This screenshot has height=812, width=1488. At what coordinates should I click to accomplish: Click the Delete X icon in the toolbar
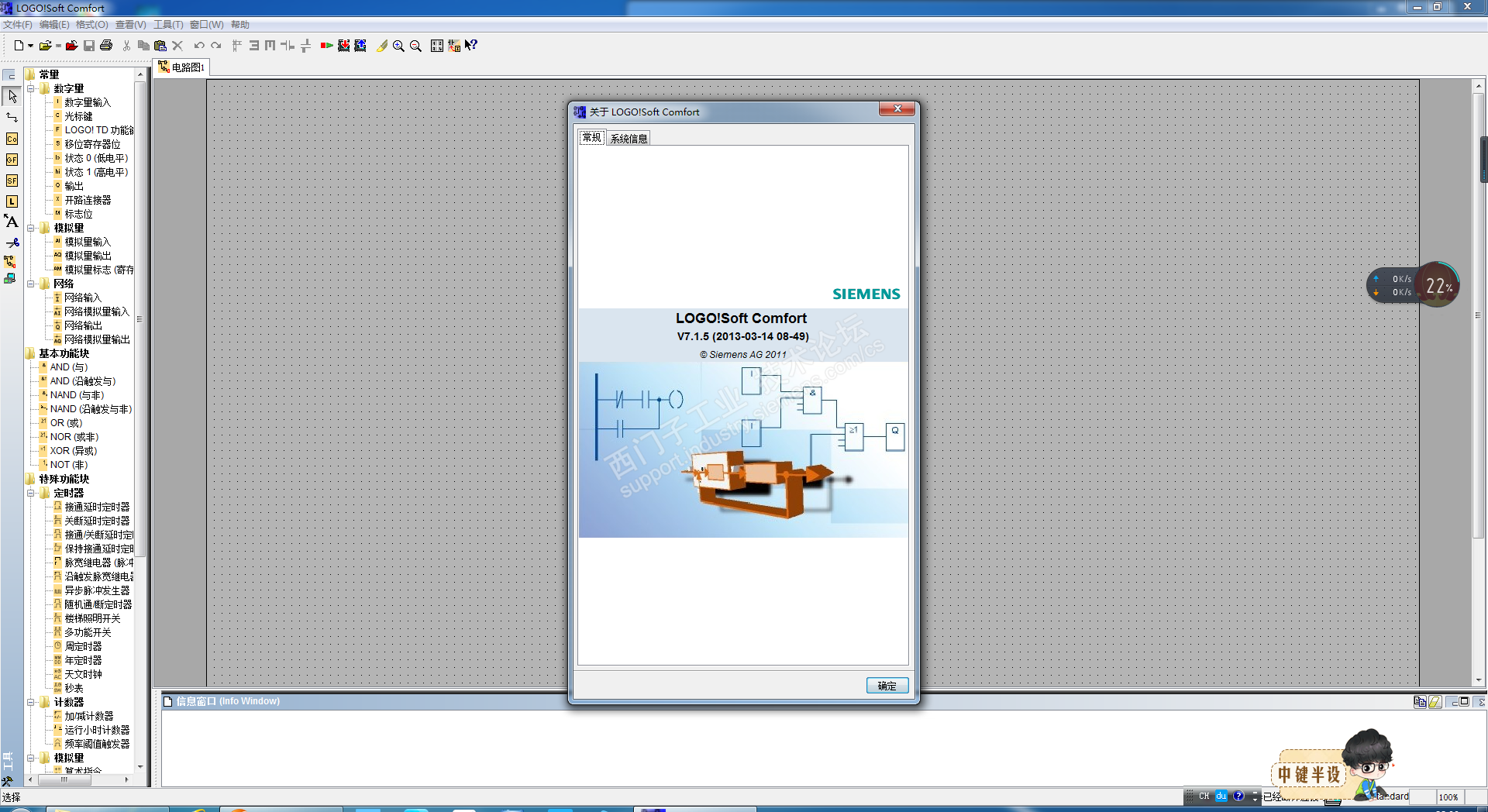177,46
